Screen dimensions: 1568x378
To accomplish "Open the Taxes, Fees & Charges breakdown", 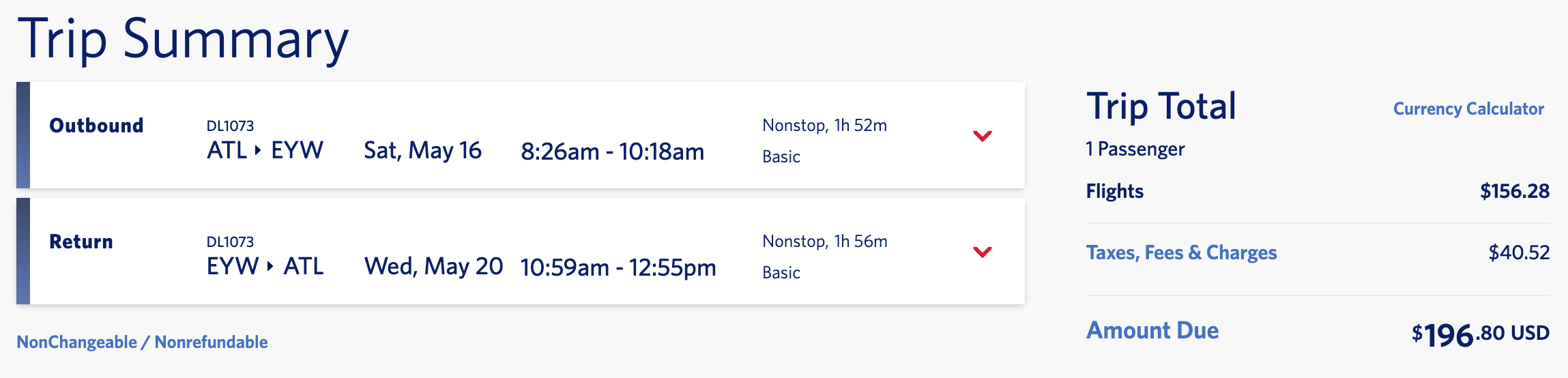I will click(x=1181, y=252).
